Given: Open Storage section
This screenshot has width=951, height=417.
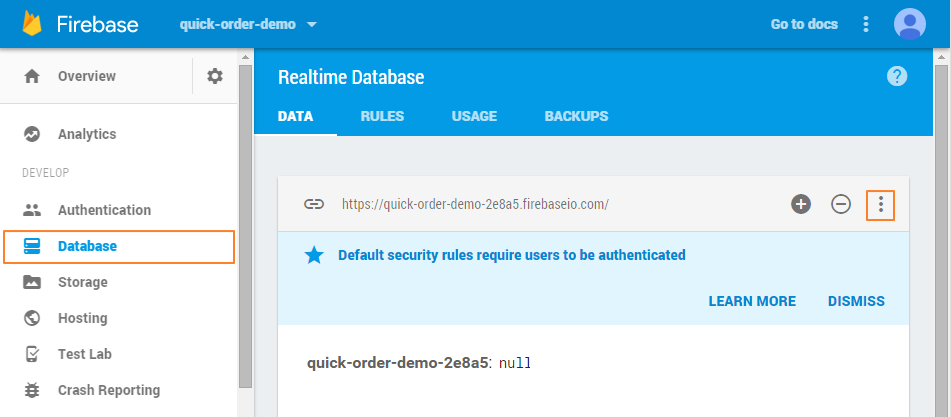Looking at the screenshot, I should pos(82,282).
